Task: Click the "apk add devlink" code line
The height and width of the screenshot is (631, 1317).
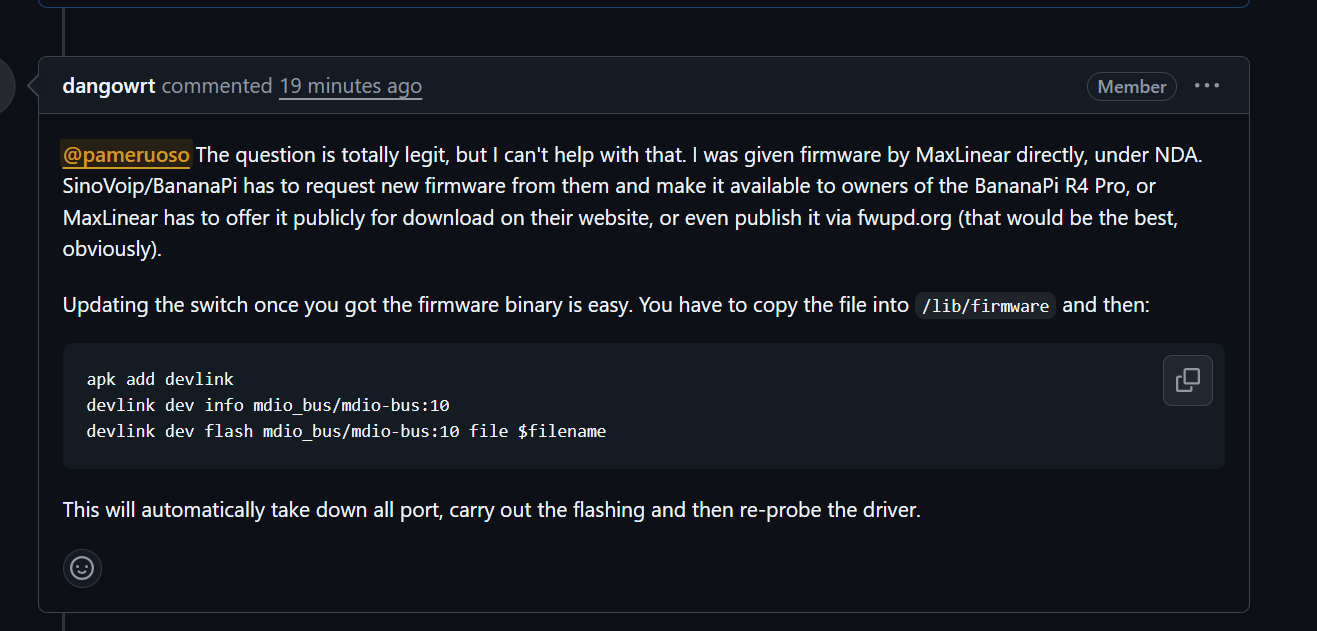Action: pyautogui.click(x=160, y=379)
